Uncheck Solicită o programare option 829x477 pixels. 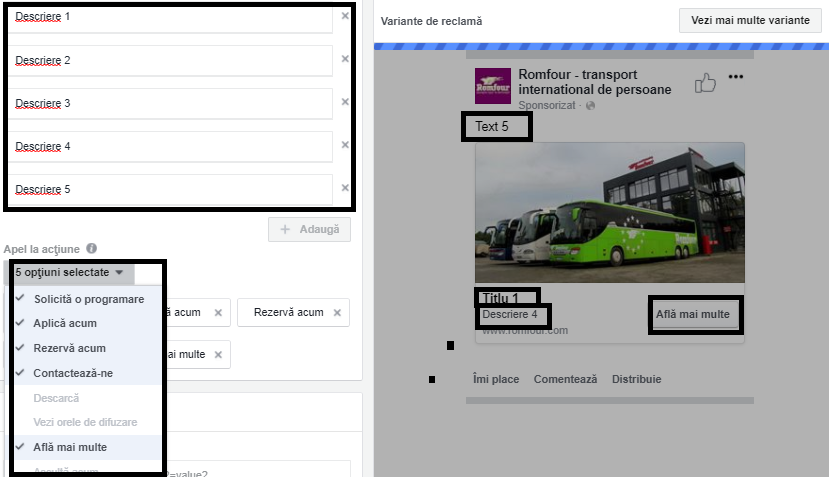(x=88, y=299)
